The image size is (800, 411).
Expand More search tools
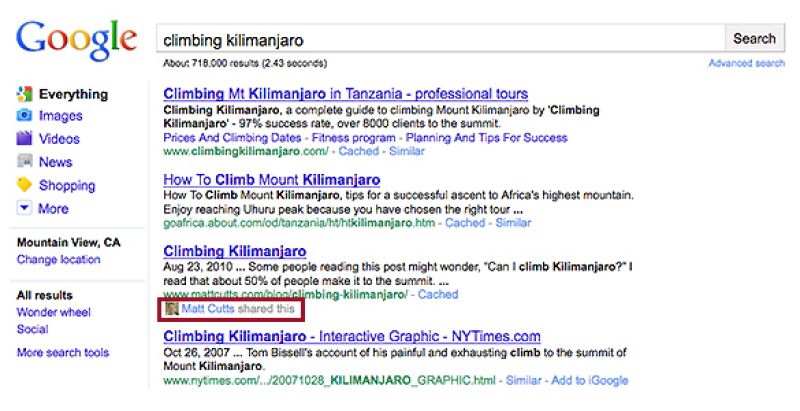63,352
